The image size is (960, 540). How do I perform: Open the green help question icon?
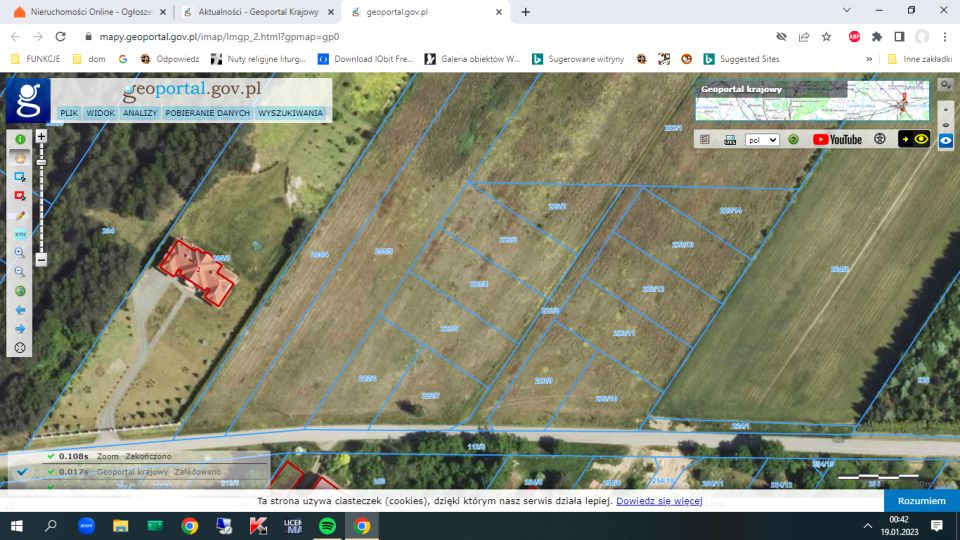(794, 140)
